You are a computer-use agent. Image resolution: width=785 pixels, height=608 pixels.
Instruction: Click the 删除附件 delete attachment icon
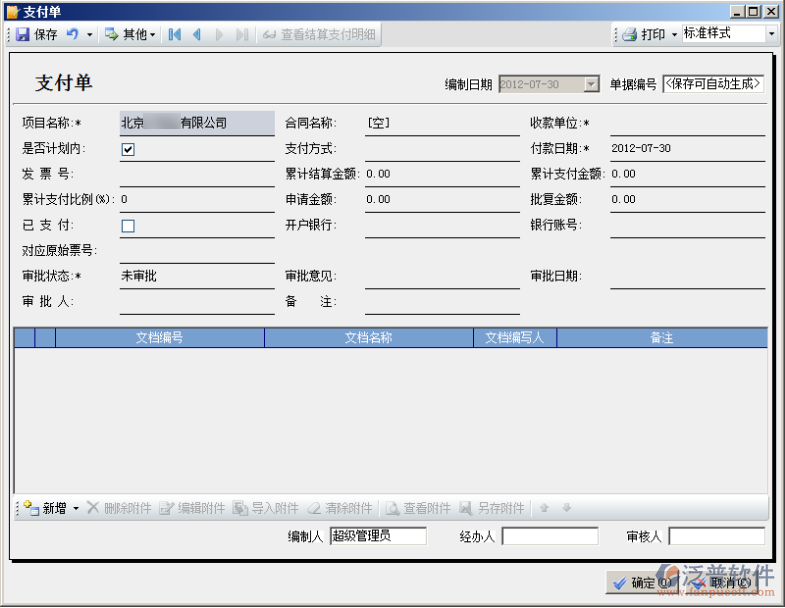[x=93, y=508]
